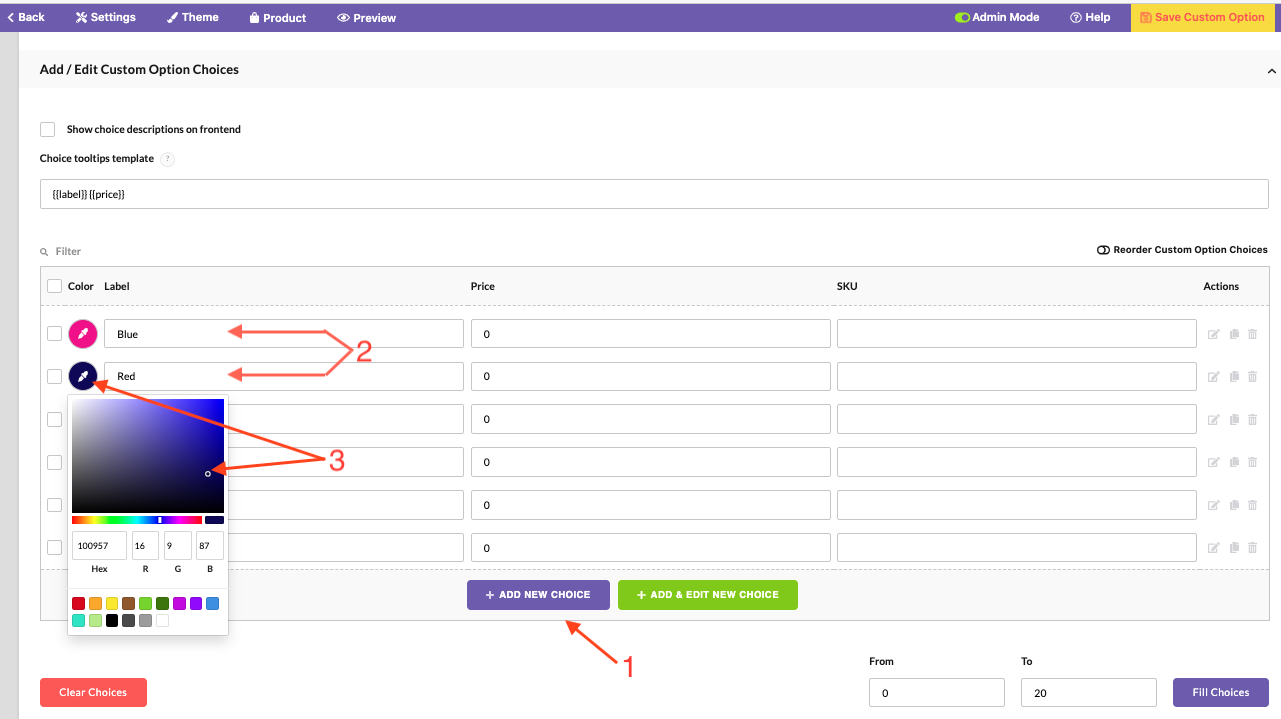
Task: Click Reorder Custom Option Choices
Action: pyautogui.click(x=1182, y=249)
